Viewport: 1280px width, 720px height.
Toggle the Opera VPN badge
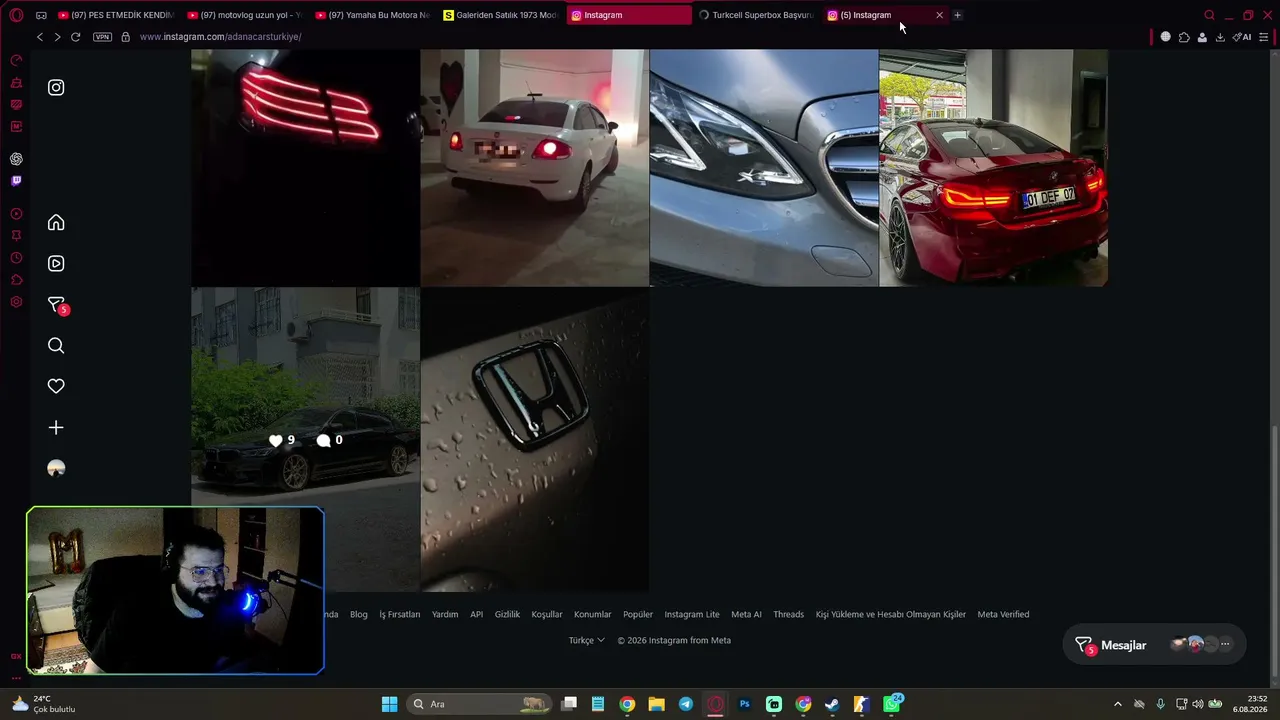pos(102,37)
